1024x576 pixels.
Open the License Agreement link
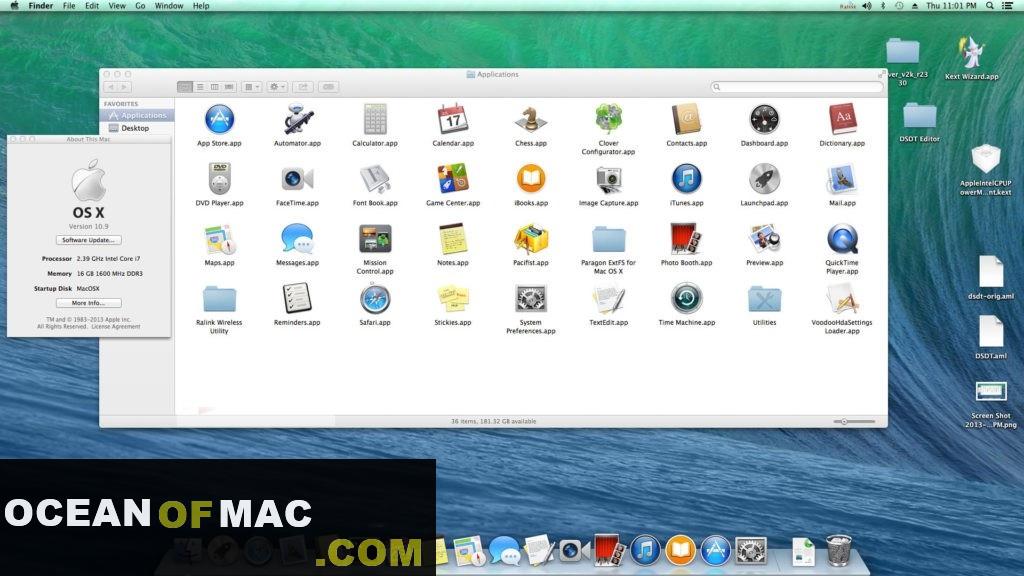tap(116, 327)
